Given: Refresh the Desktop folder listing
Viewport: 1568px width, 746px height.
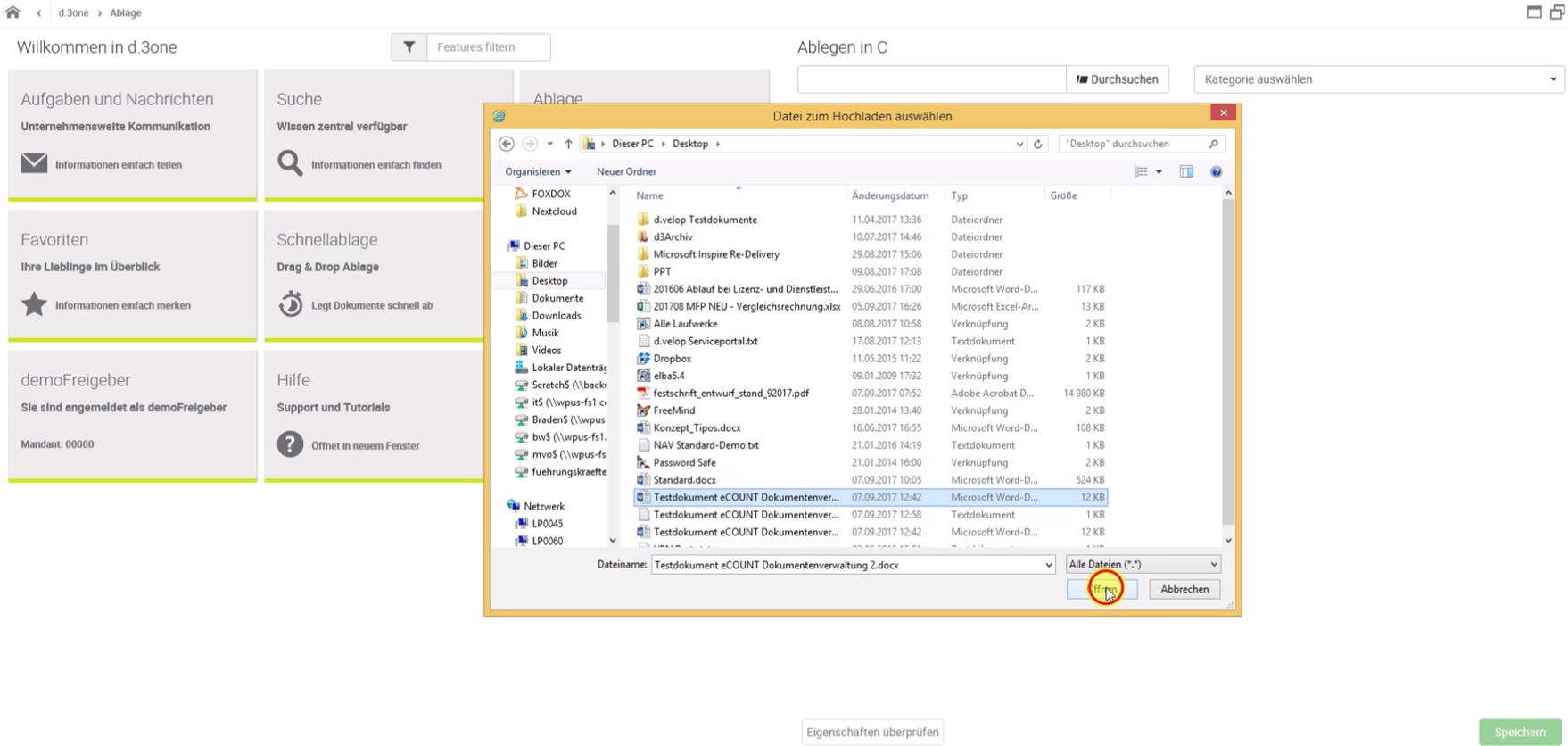Looking at the screenshot, I should point(1037,144).
